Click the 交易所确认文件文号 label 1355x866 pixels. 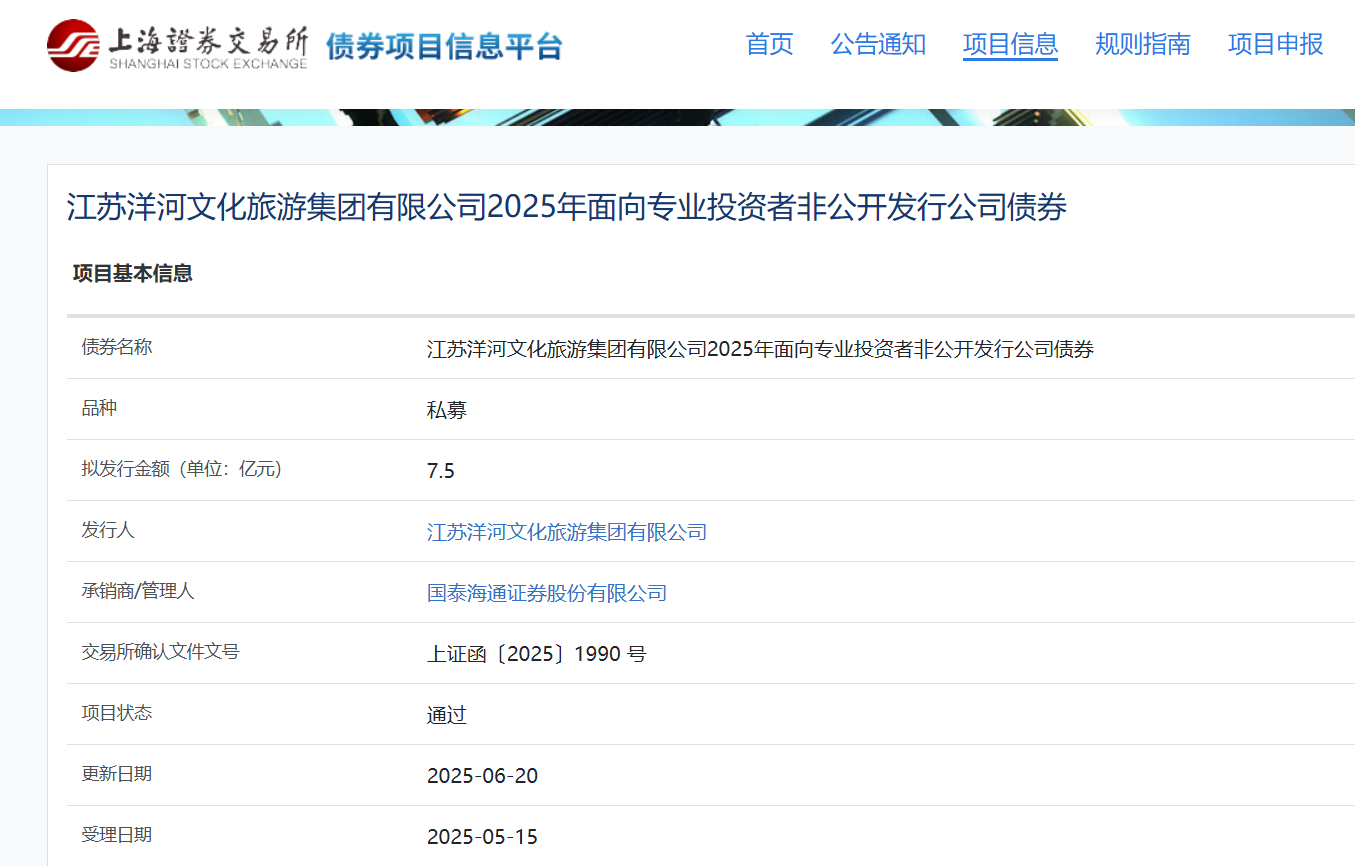[160, 652]
